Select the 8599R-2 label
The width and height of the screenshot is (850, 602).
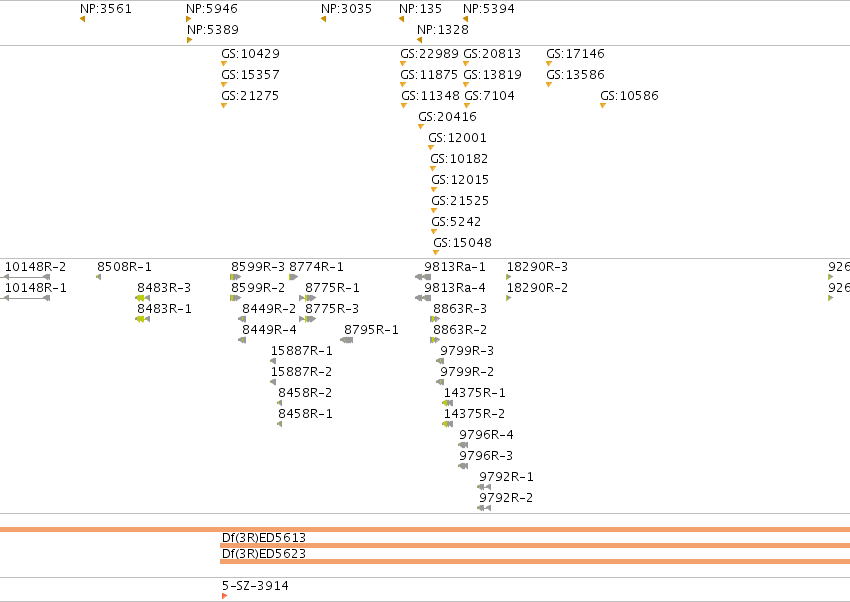tap(258, 288)
